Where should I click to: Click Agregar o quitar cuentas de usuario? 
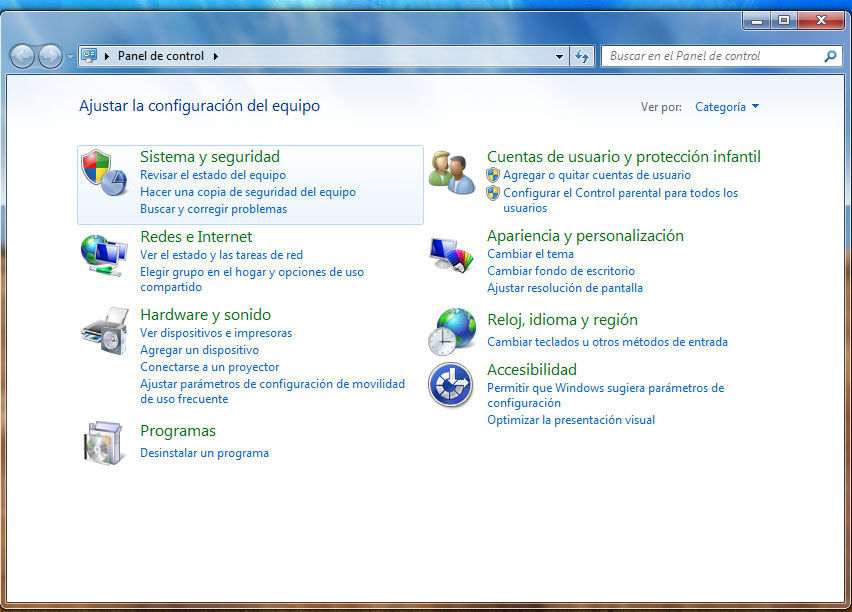point(597,175)
